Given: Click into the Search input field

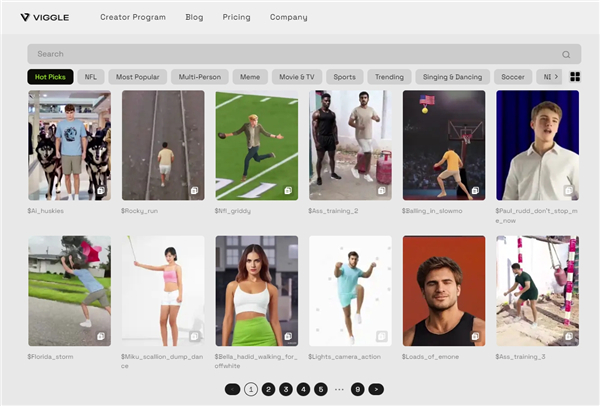Looking at the screenshot, I should pos(290,54).
